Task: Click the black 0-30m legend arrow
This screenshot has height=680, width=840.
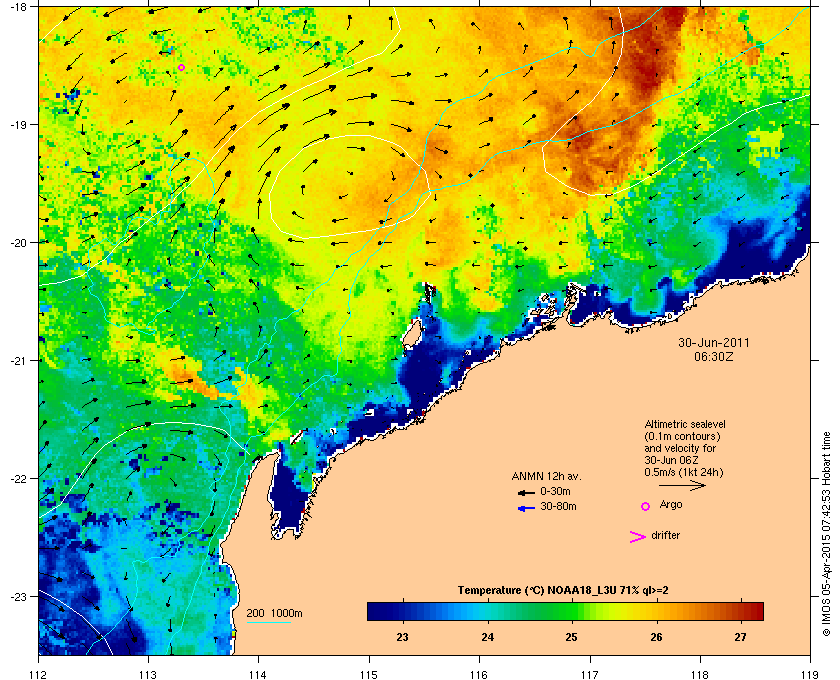Action: tap(526, 492)
